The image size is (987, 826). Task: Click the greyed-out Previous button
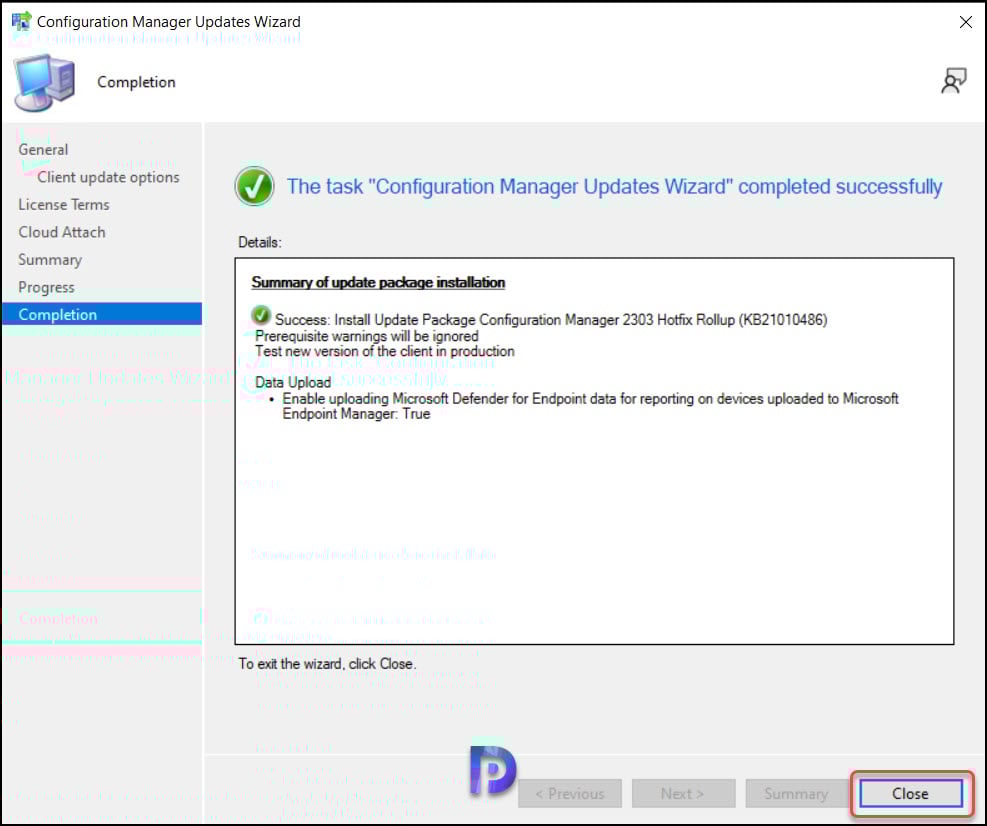[570, 793]
